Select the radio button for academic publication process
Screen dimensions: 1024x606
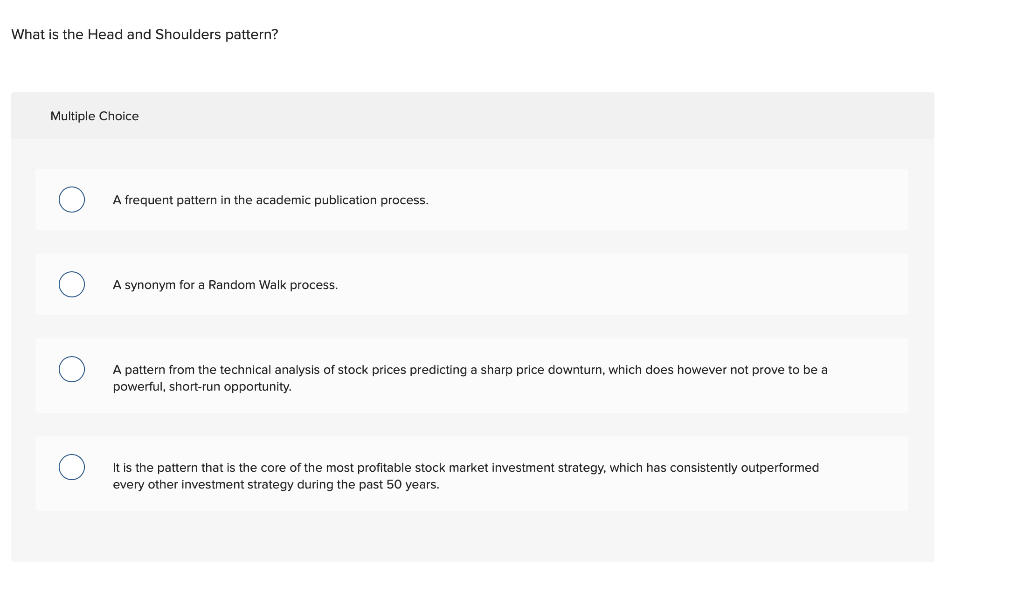[x=71, y=200]
